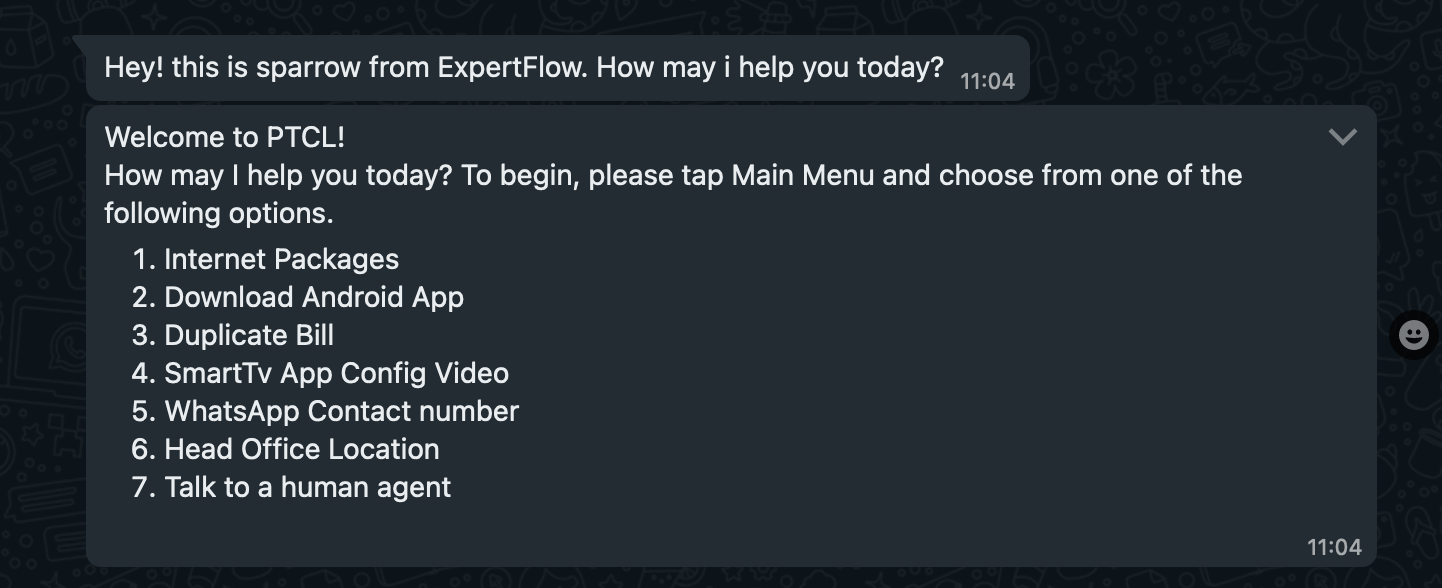
Task: Click the Welcome to PTCL! heading text
Action: click(x=225, y=137)
